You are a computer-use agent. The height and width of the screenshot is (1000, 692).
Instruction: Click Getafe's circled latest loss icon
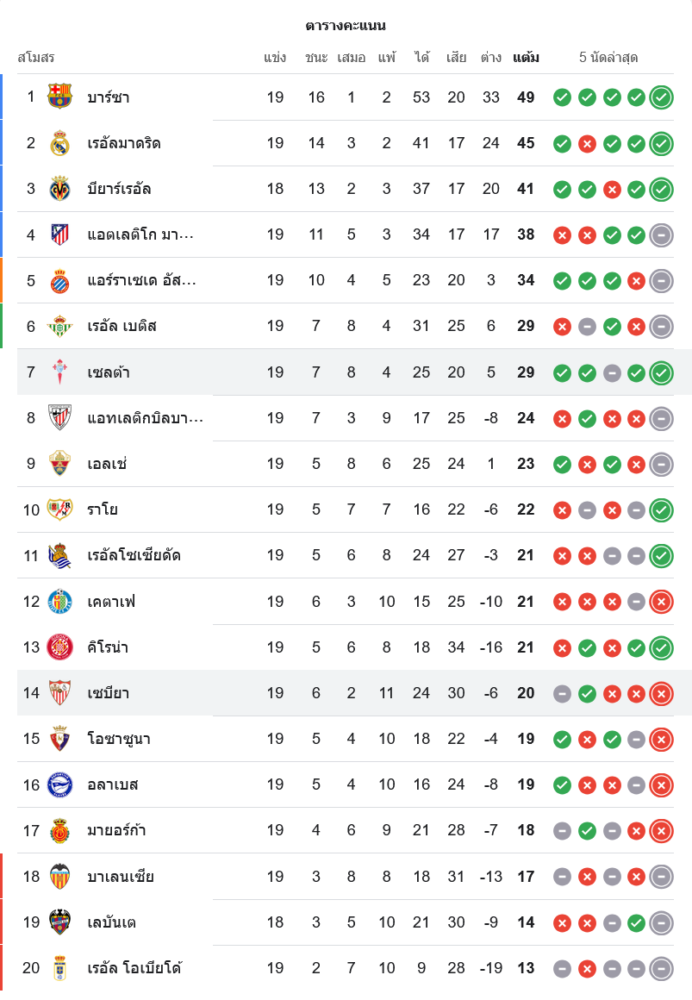point(661,602)
